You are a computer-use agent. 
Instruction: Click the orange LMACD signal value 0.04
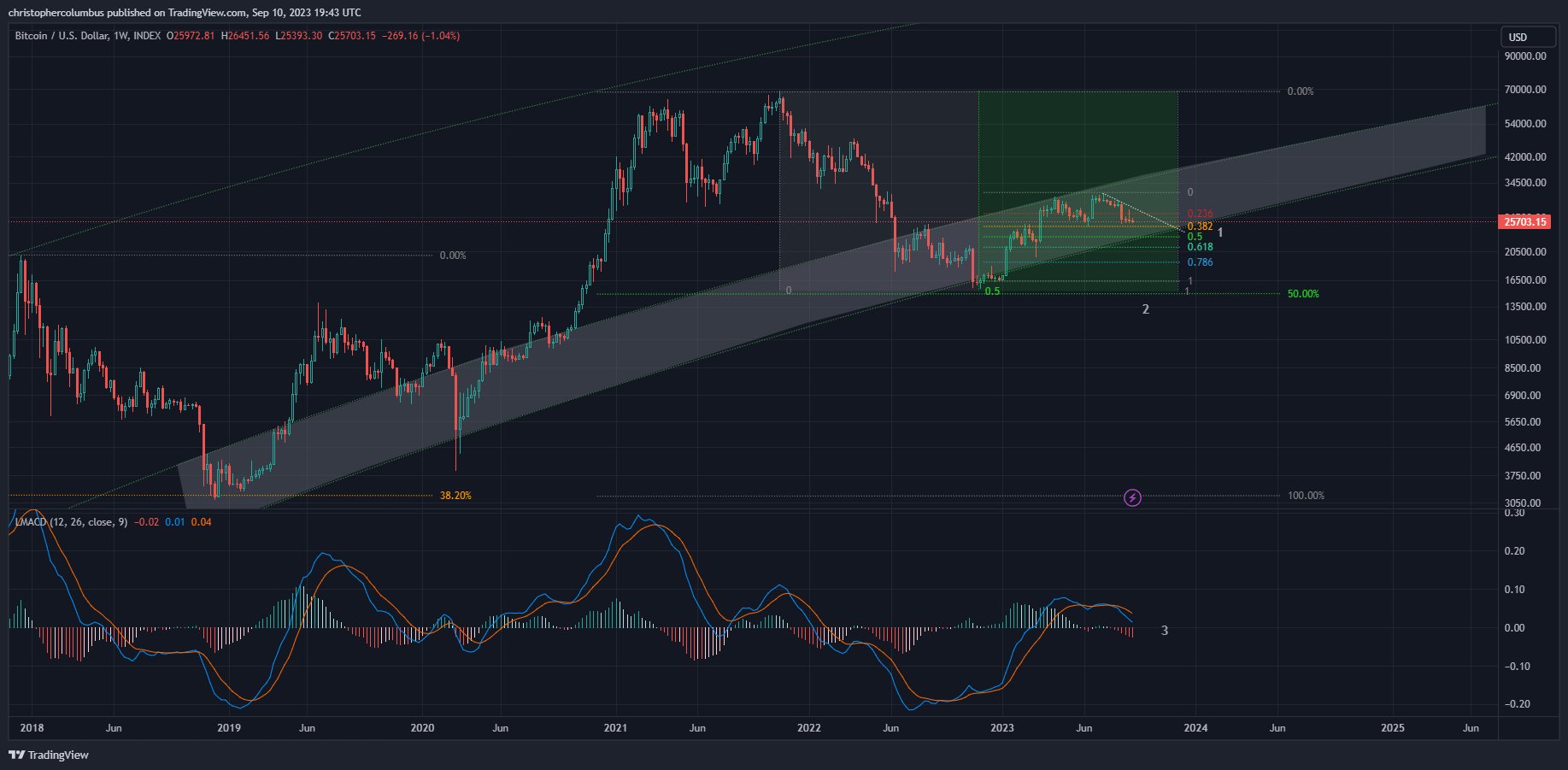point(201,521)
